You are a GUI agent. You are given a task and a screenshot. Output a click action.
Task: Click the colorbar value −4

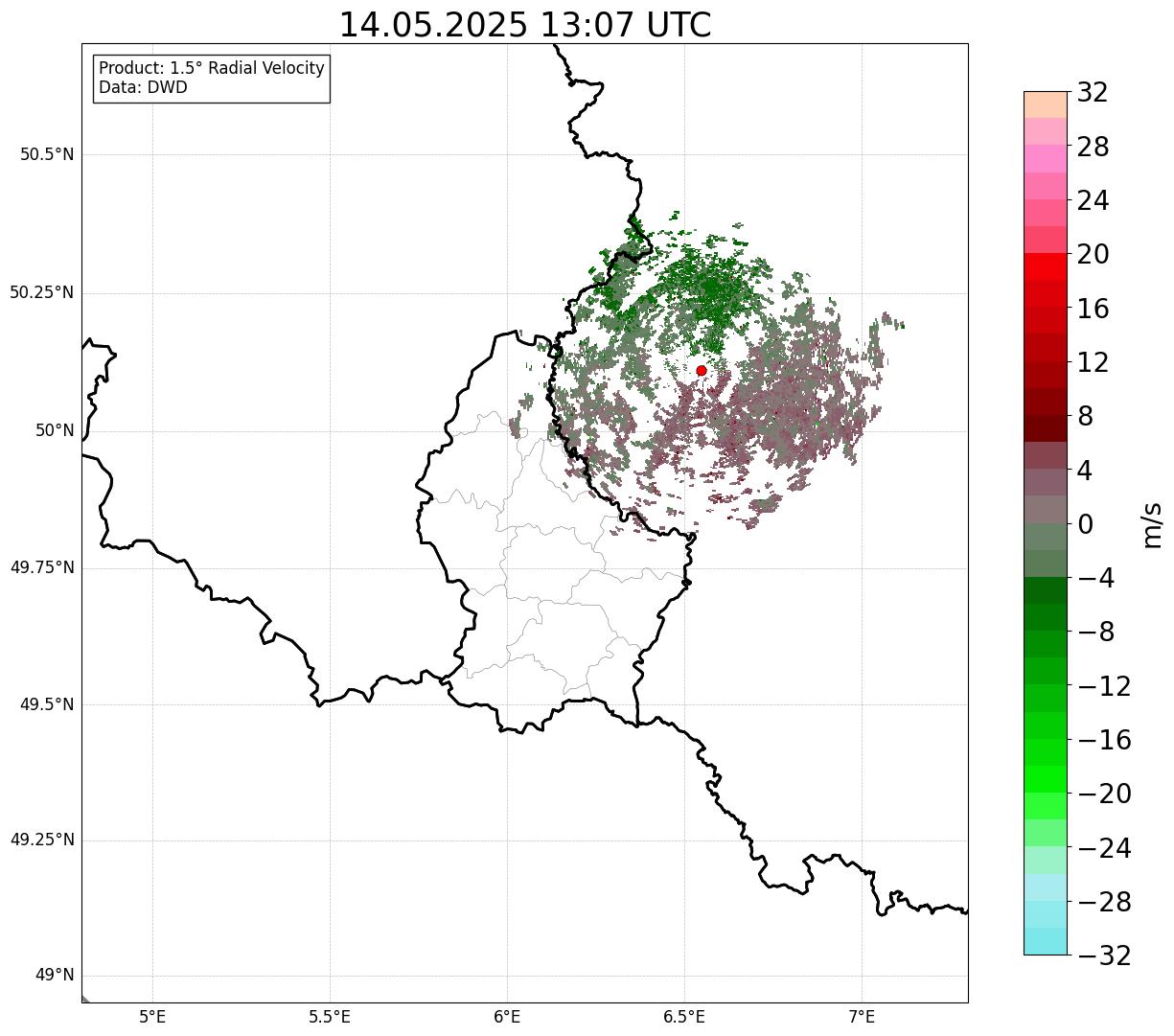tap(1095, 578)
